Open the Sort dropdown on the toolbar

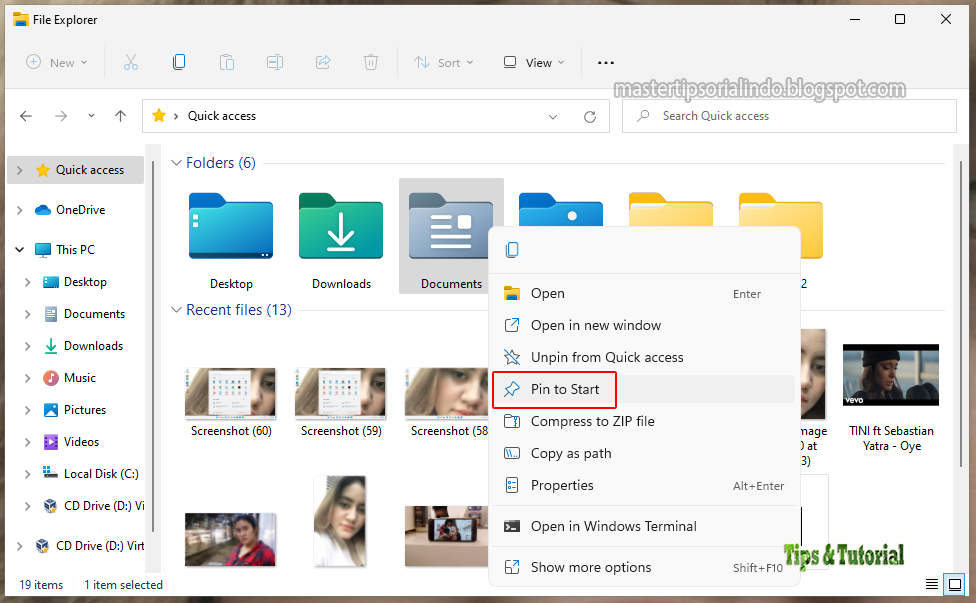(x=444, y=62)
